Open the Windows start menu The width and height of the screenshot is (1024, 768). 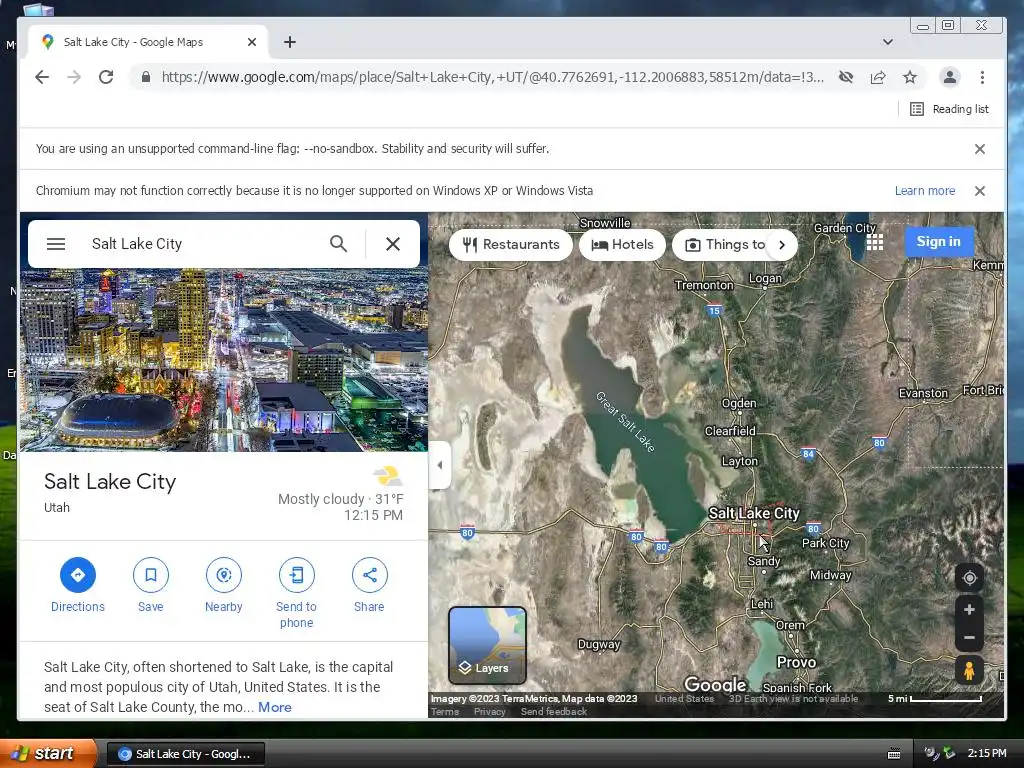tap(48, 754)
